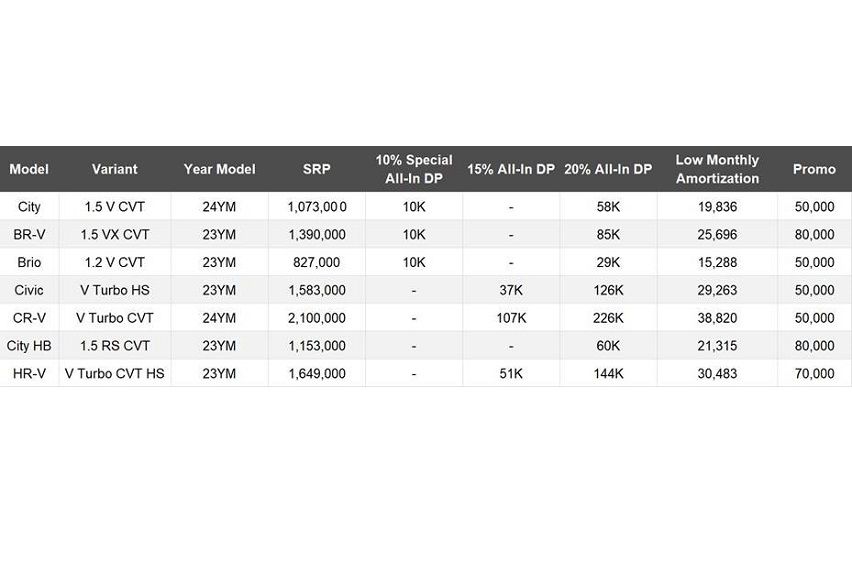The width and height of the screenshot is (852, 568).
Task: Select the 10% Special All-In DP header
Action: pyautogui.click(x=414, y=169)
